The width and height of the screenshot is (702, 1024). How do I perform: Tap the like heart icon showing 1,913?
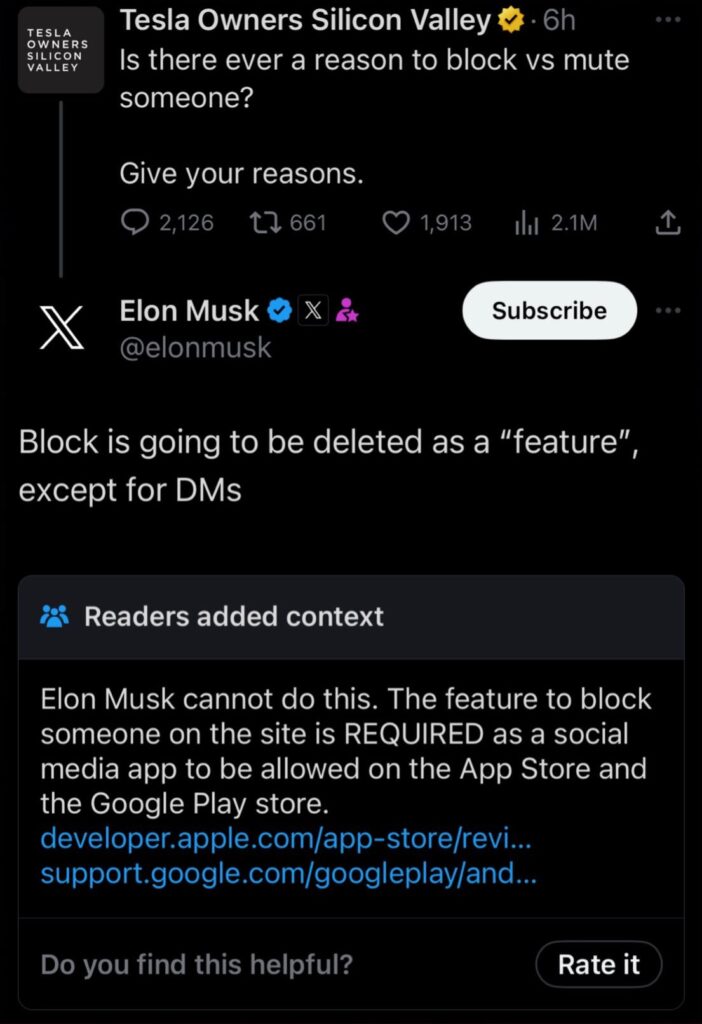395,222
